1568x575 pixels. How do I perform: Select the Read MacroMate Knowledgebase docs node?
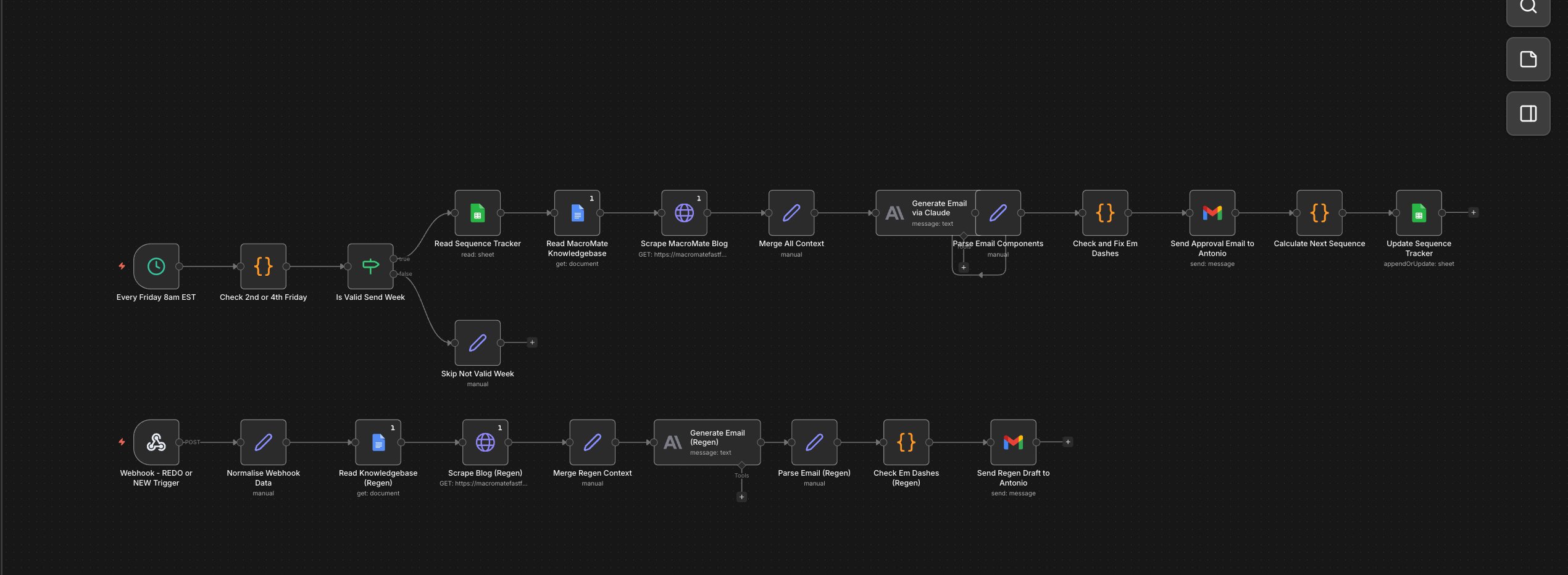[577, 213]
